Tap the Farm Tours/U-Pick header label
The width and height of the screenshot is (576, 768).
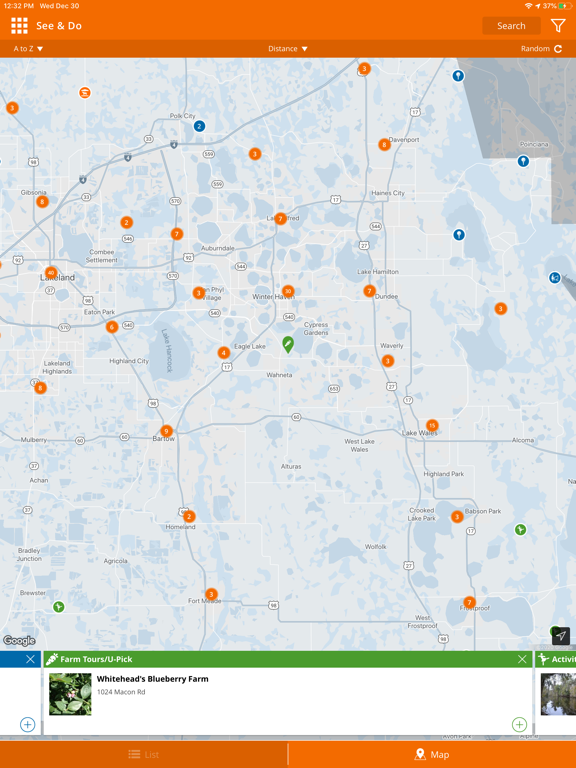(96, 659)
